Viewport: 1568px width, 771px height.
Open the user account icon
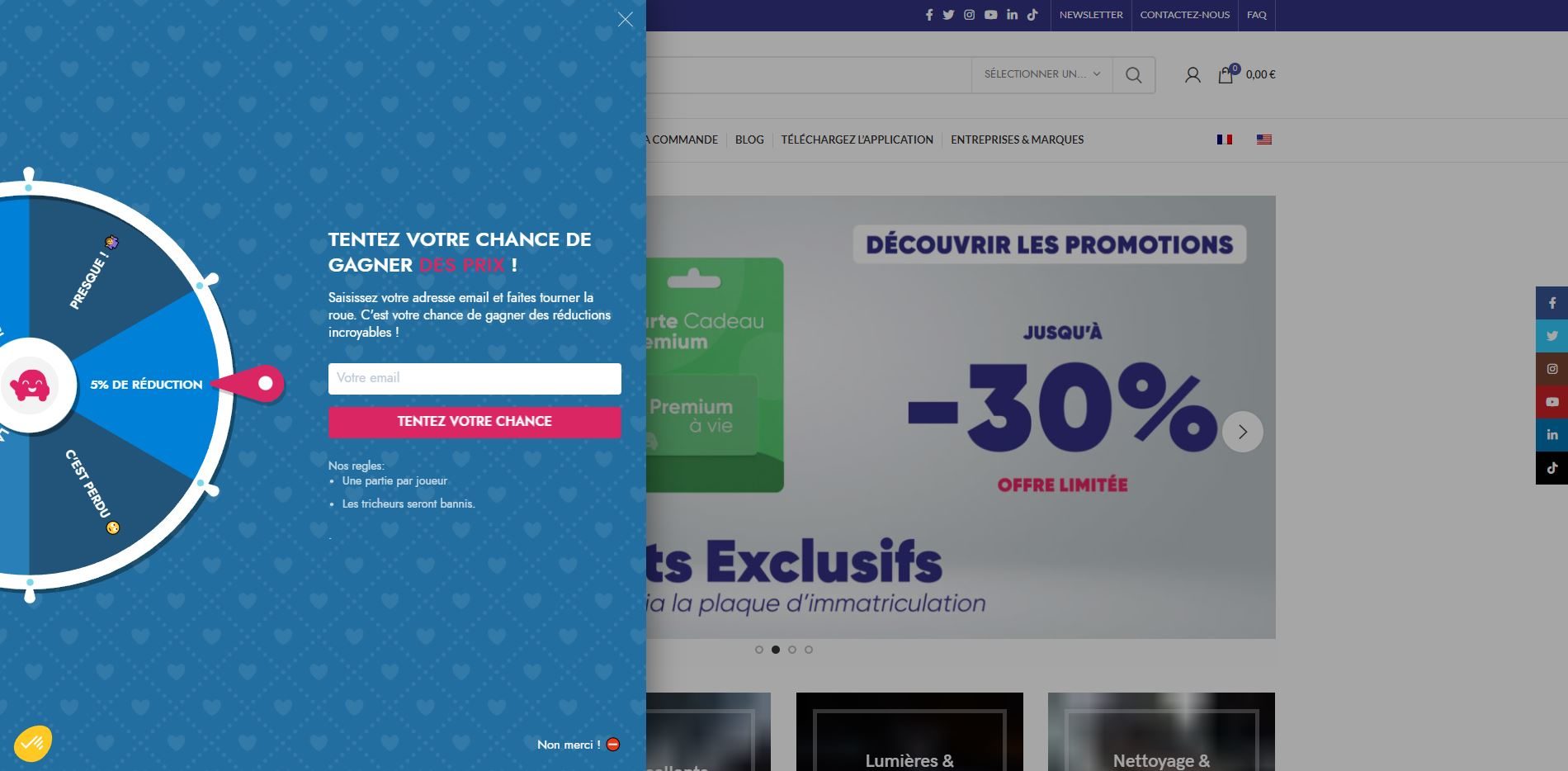pos(1193,75)
